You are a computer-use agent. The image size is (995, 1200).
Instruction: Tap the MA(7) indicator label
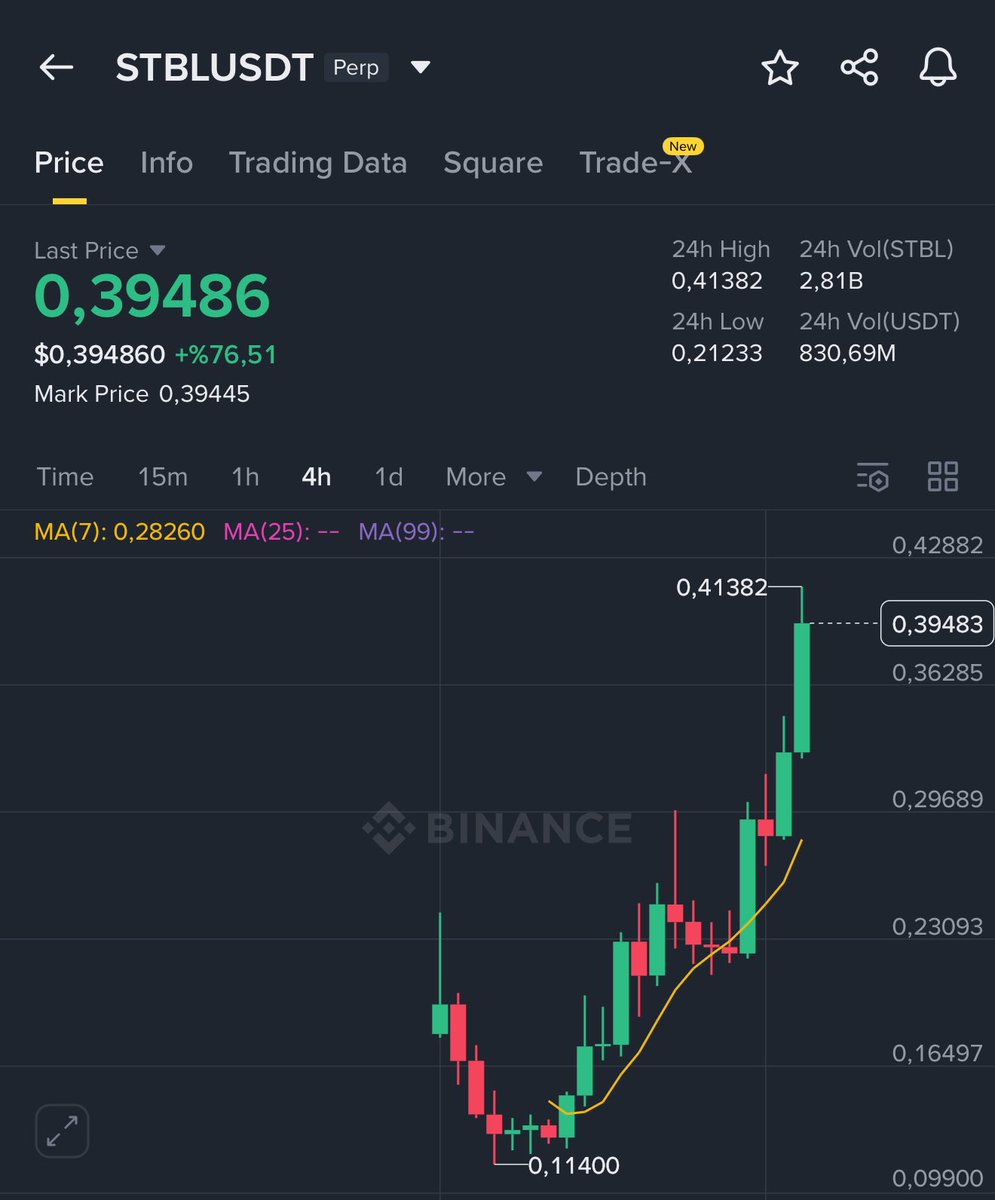[x=119, y=531]
